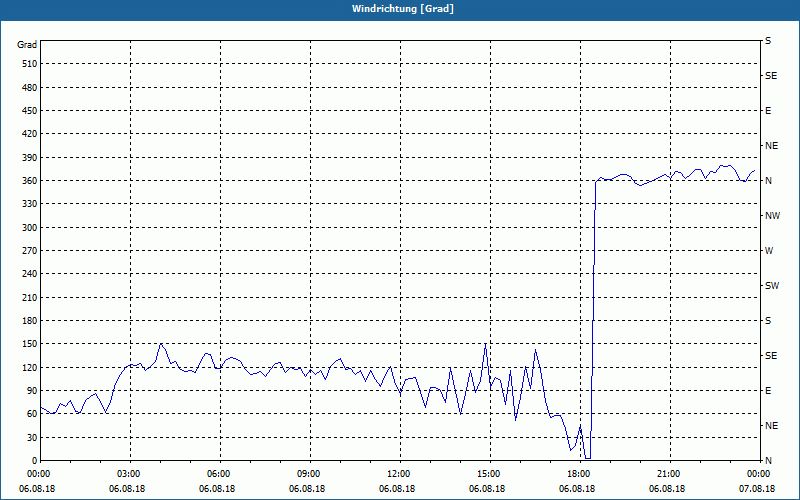This screenshot has height=500, width=800.
Task: Select the 120 y-axis value
Action: click(x=30, y=367)
